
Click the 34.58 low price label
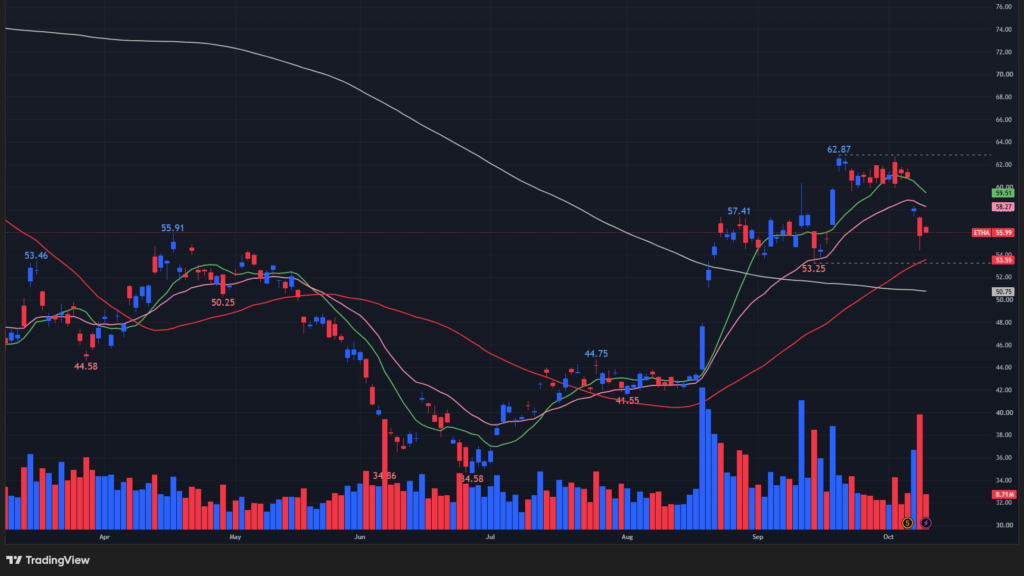(471, 479)
